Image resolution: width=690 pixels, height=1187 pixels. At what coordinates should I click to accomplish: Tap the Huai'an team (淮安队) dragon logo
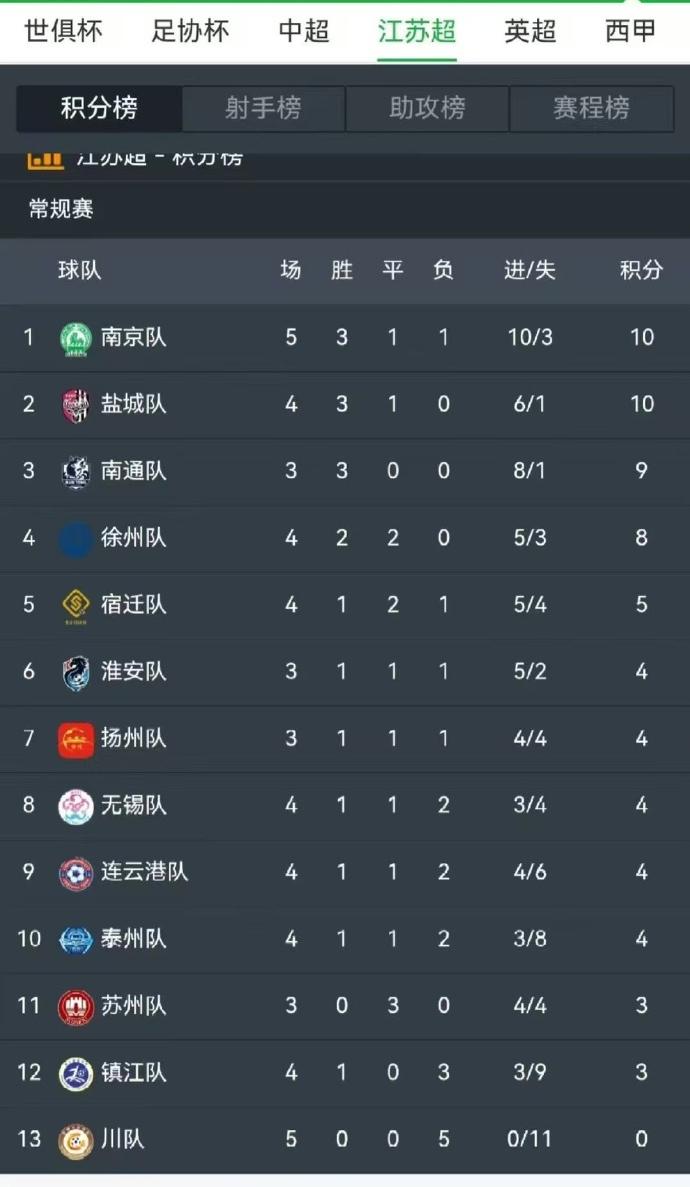tap(76, 672)
